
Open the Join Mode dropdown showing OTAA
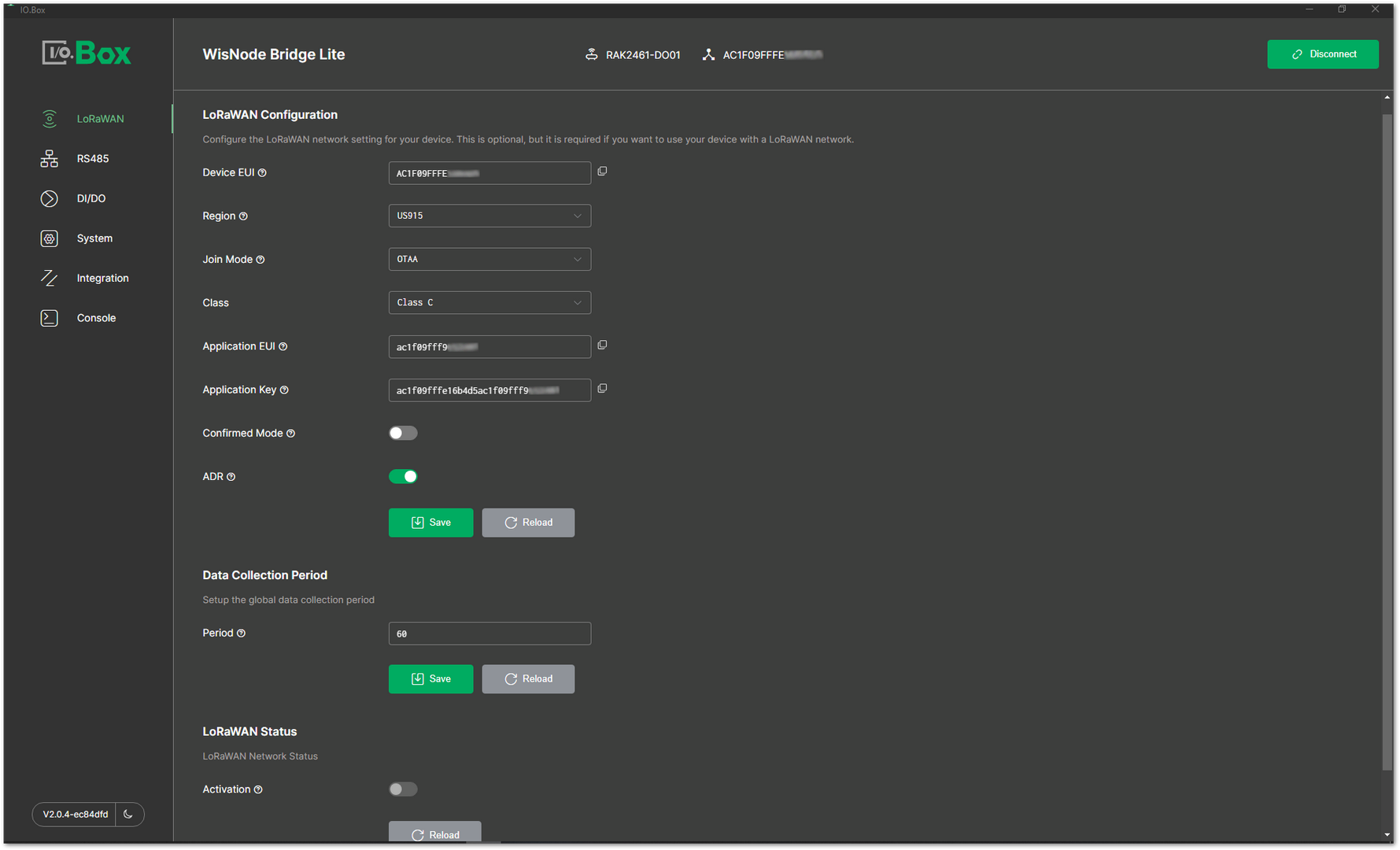coord(489,259)
